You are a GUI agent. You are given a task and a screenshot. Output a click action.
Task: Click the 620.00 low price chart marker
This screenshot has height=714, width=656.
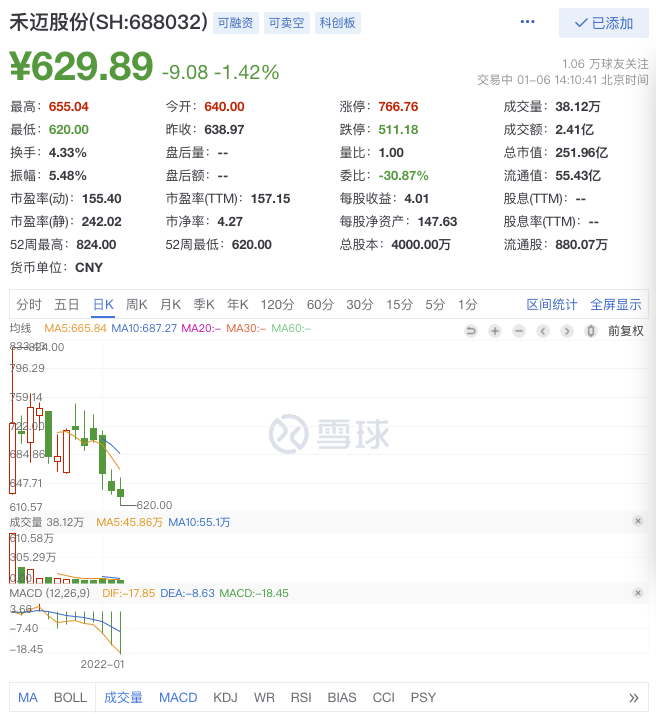(x=154, y=505)
